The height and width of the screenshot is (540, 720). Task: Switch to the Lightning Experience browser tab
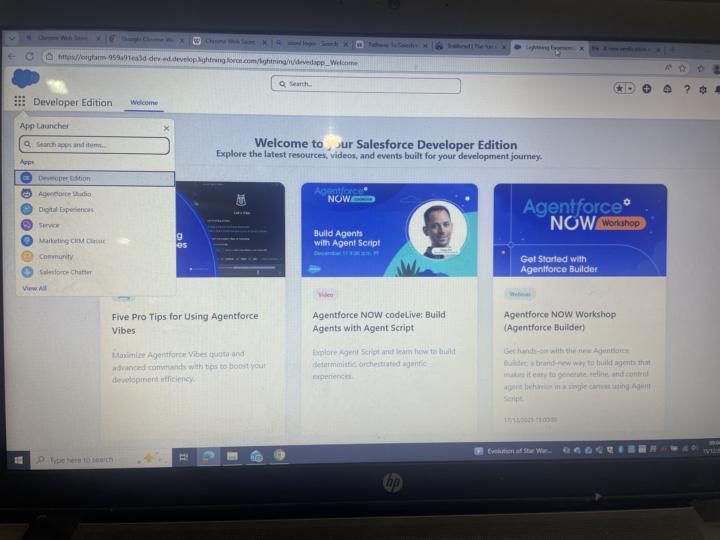tap(549, 47)
